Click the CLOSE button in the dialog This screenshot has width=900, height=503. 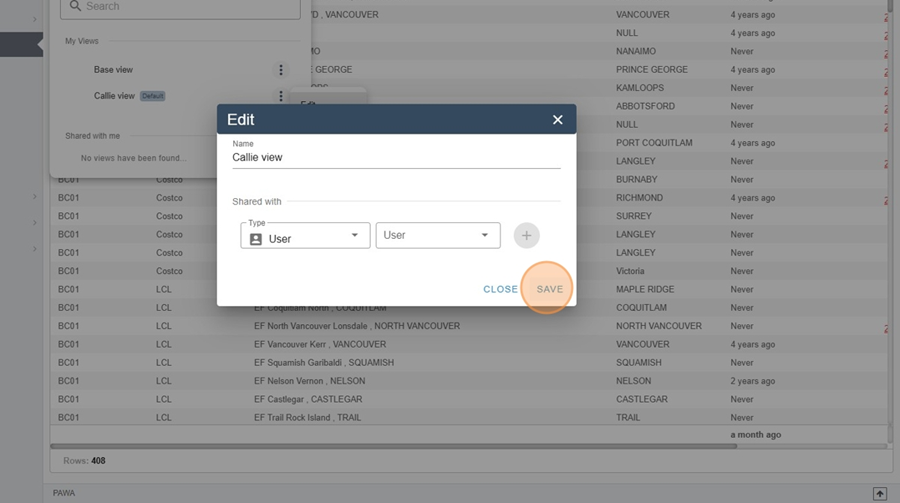pyautogui.click(x=500, y=289)
